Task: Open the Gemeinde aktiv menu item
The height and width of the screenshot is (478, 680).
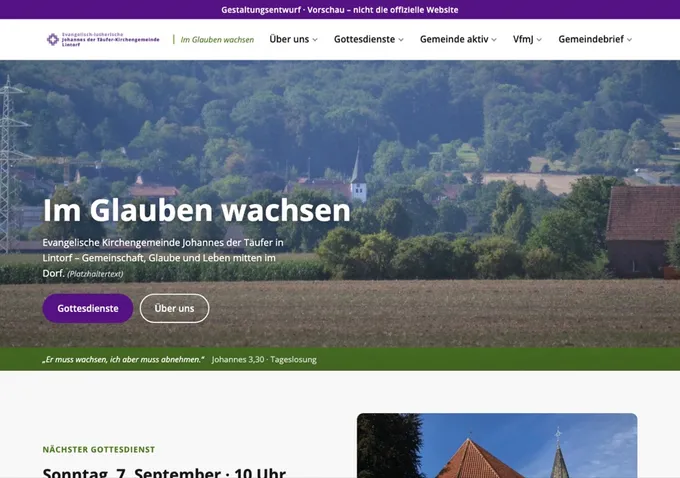Action: 454,39
